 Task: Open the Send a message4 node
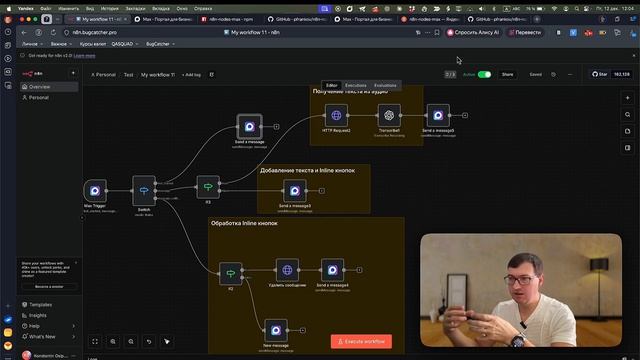[332, 270]
